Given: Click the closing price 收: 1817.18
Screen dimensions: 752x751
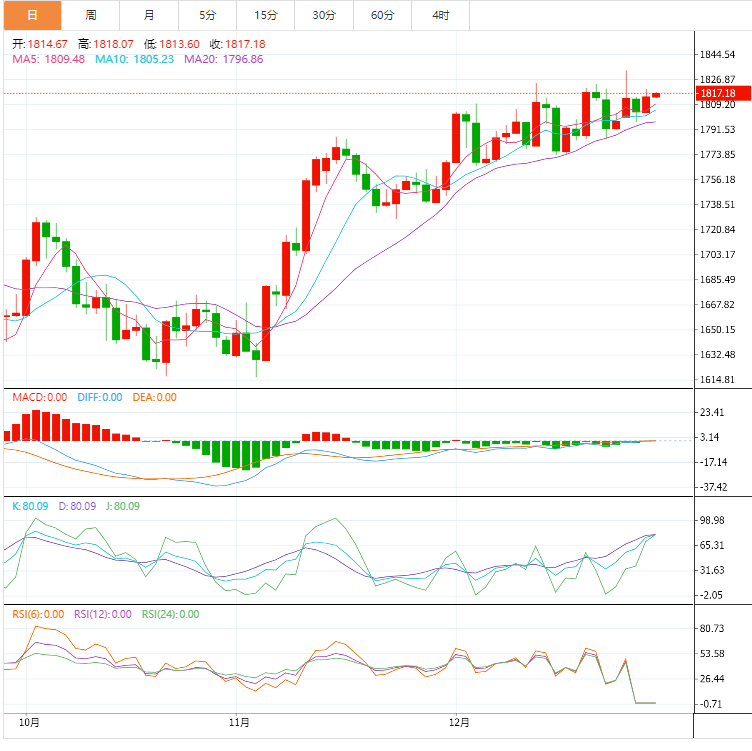Looking at the screenshot, I should pos(237,44).
